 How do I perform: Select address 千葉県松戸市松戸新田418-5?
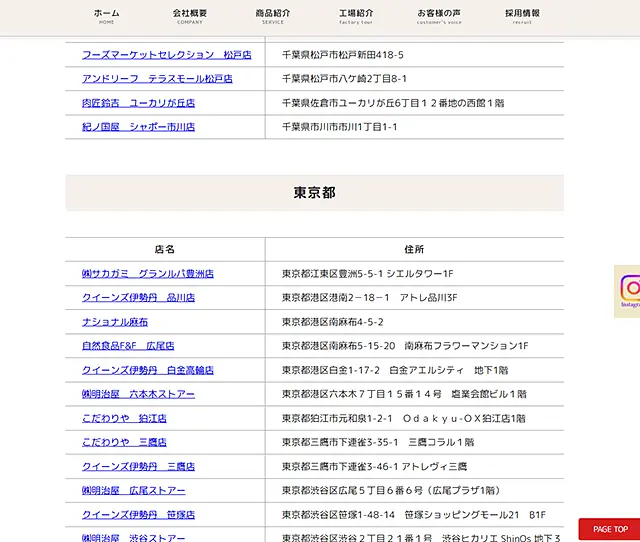pos(343,55)
